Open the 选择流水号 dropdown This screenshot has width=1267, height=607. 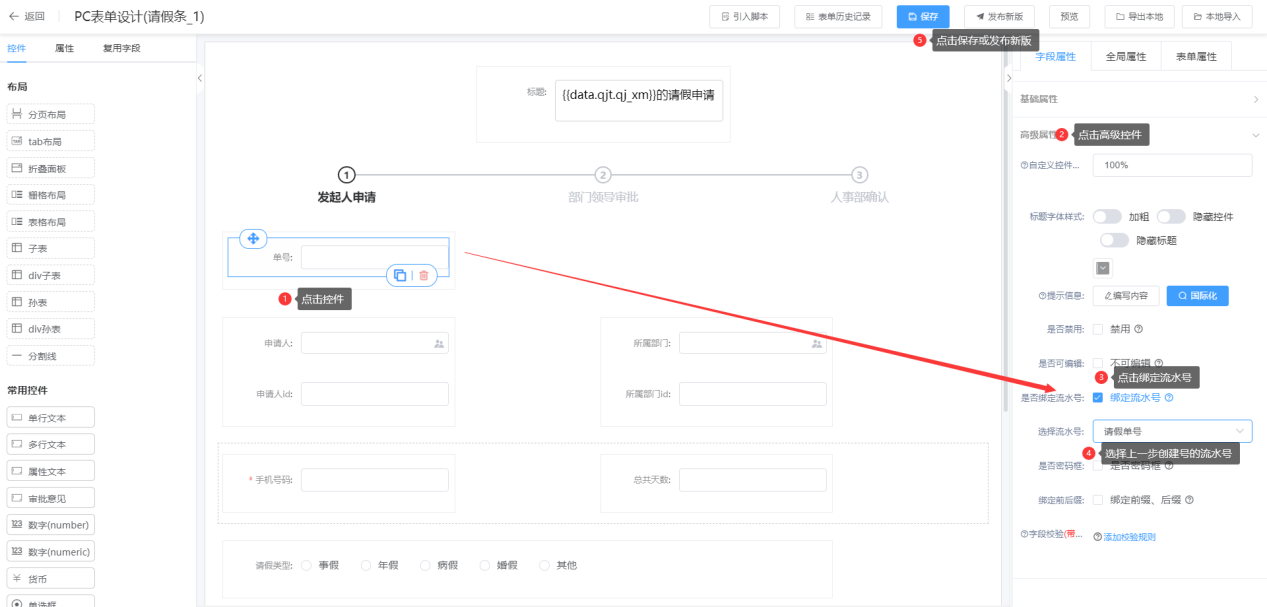(x=1171, y=431)
